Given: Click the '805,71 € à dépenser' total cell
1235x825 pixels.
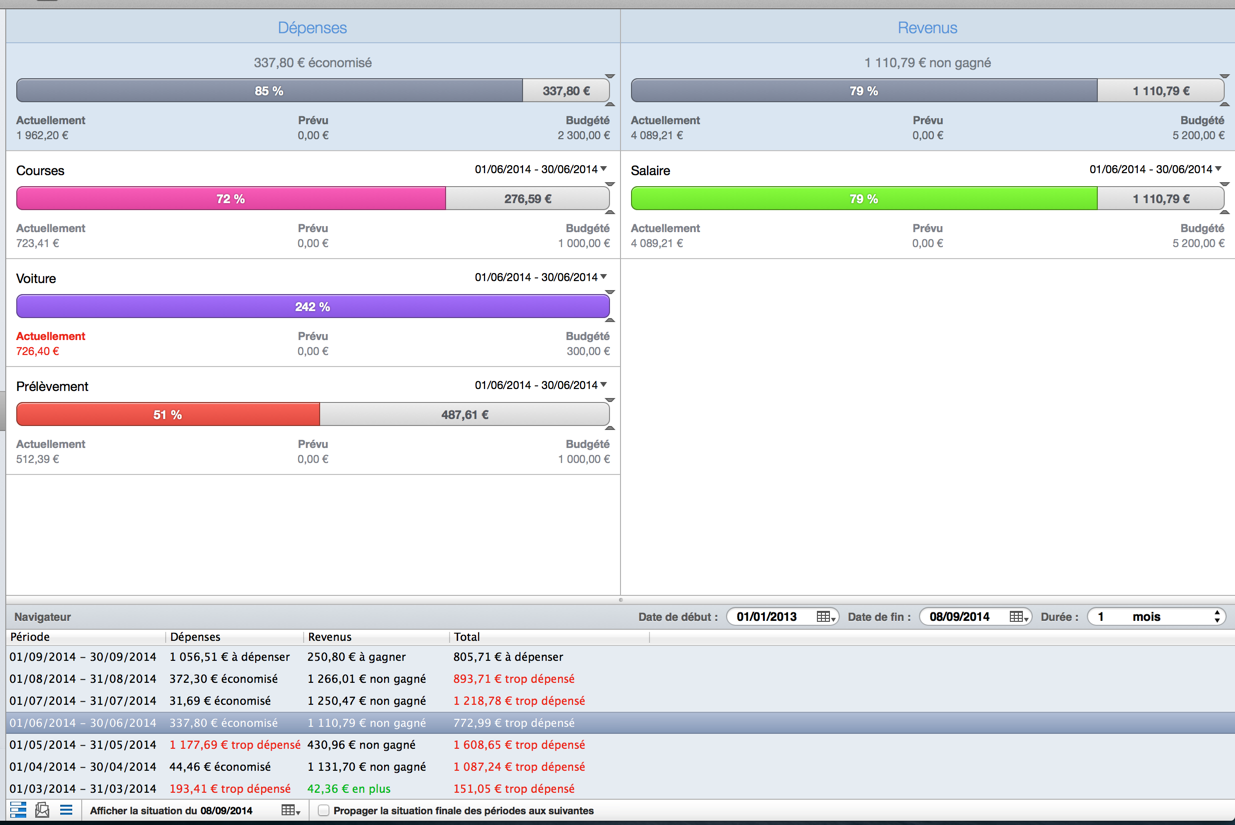Looking at the screenshot, I should pyautogui.click(x=508, y=657).
